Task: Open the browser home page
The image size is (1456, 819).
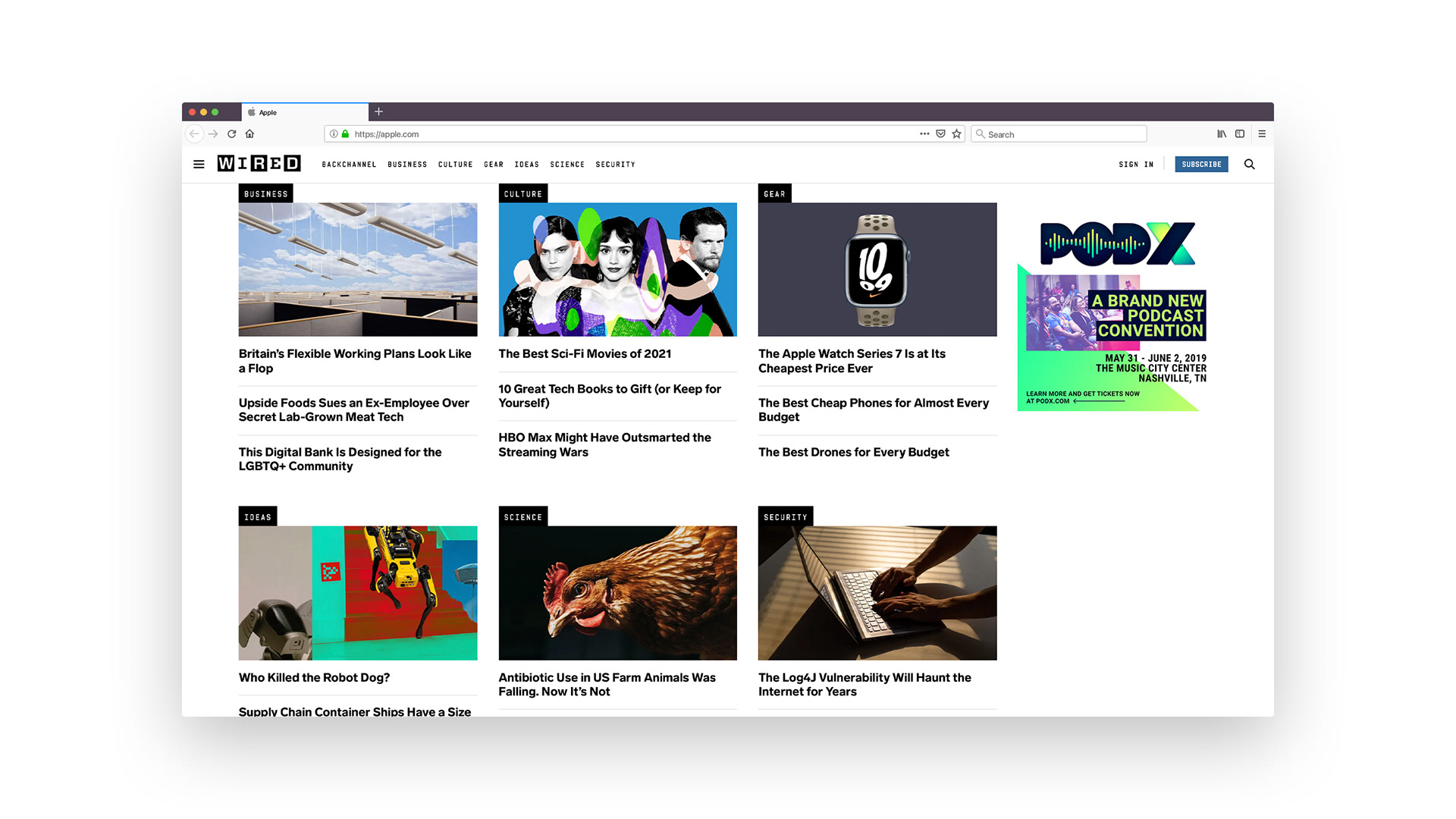Action: [249, 134]
